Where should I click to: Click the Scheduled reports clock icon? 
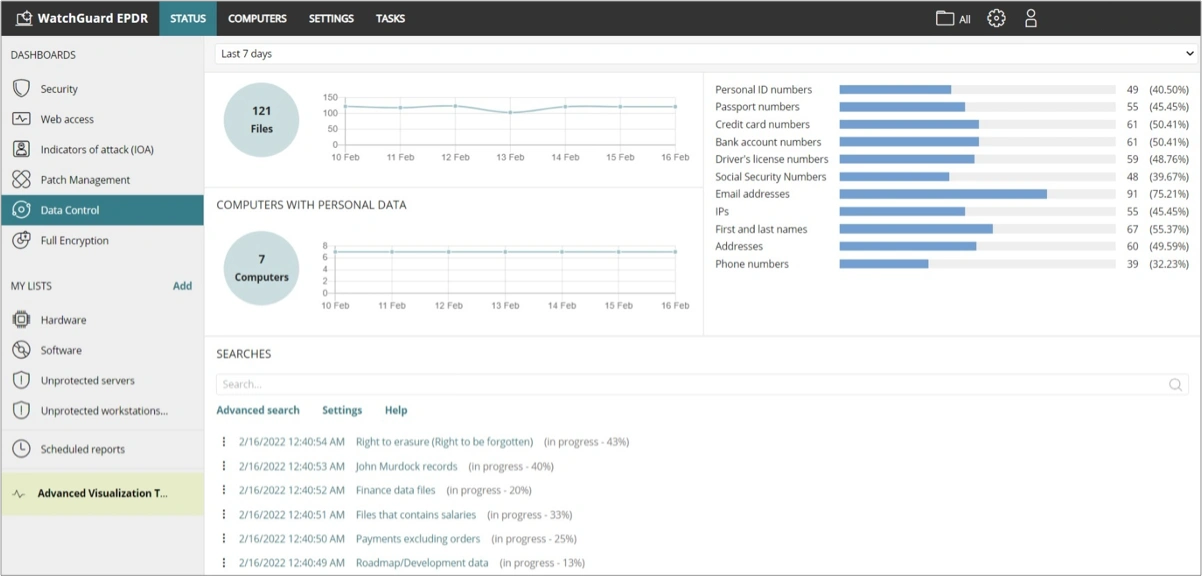click(x=21, y=449)
